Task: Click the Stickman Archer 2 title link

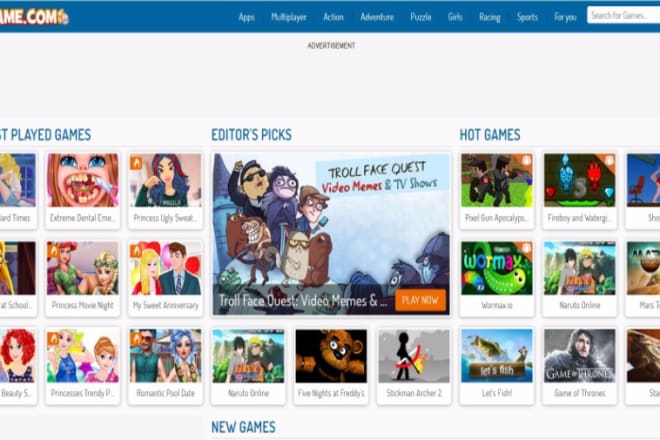Action: [x=414, y=393]
